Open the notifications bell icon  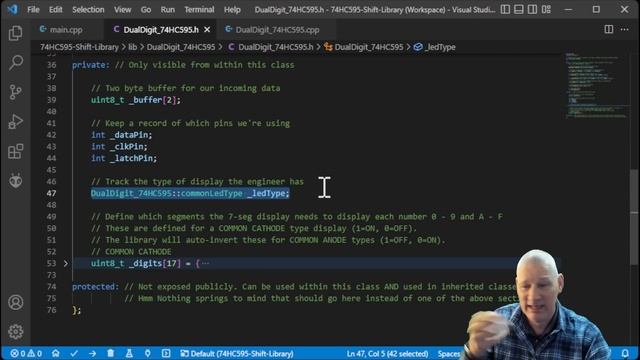[625, 353]
